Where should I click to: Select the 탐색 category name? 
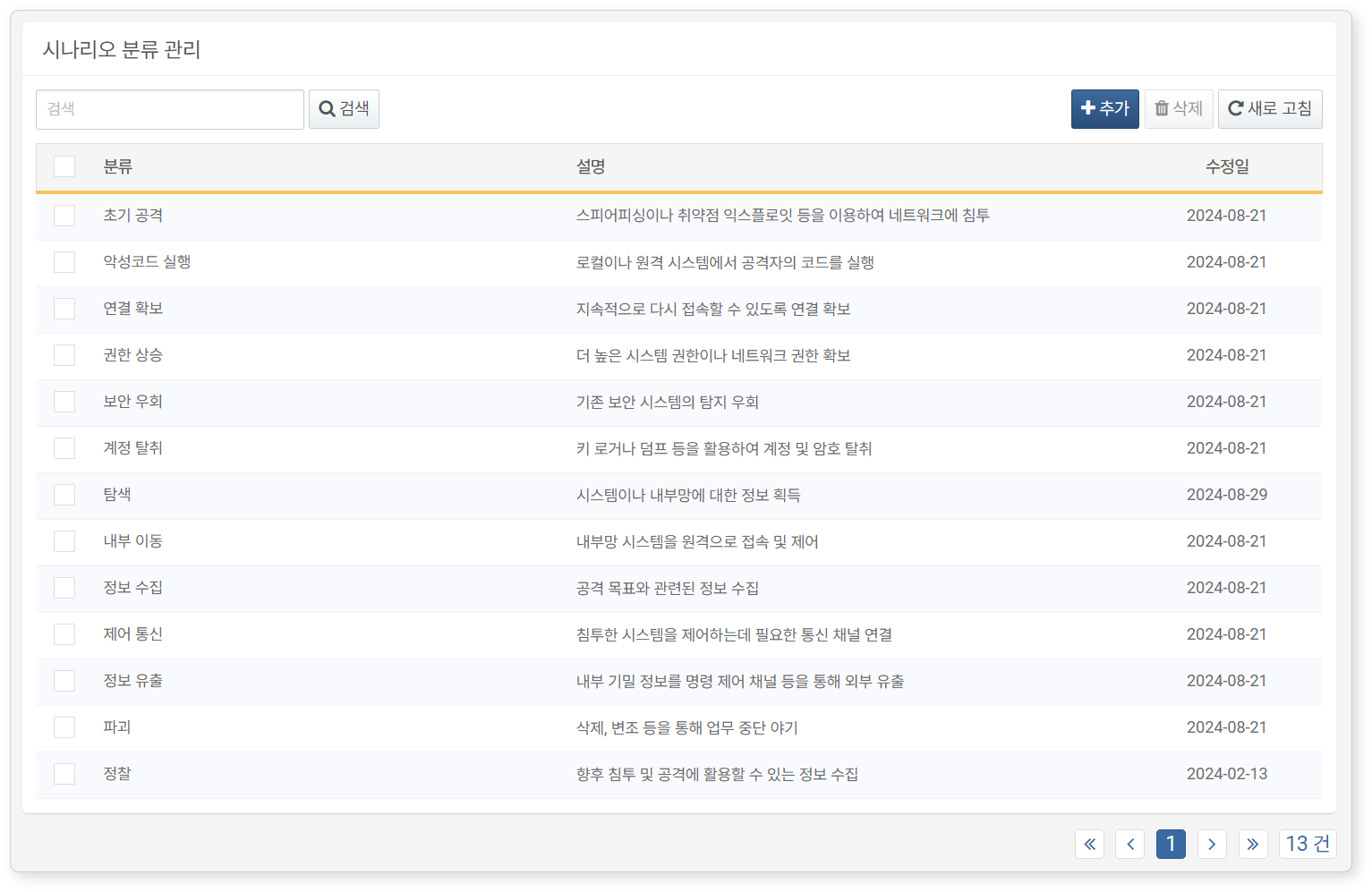117,495
